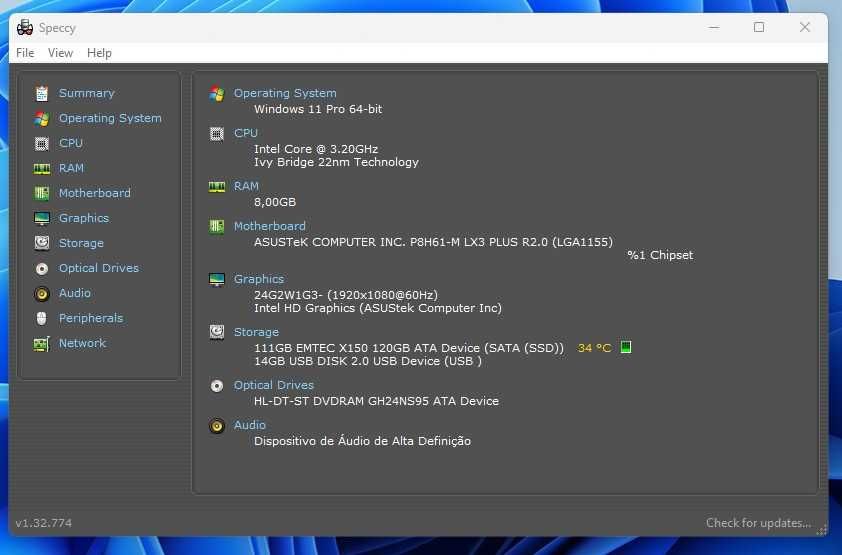Screen dimensions: 842x555
Task: Click the '8,00GB' RAM value
Action: (275, 202)
